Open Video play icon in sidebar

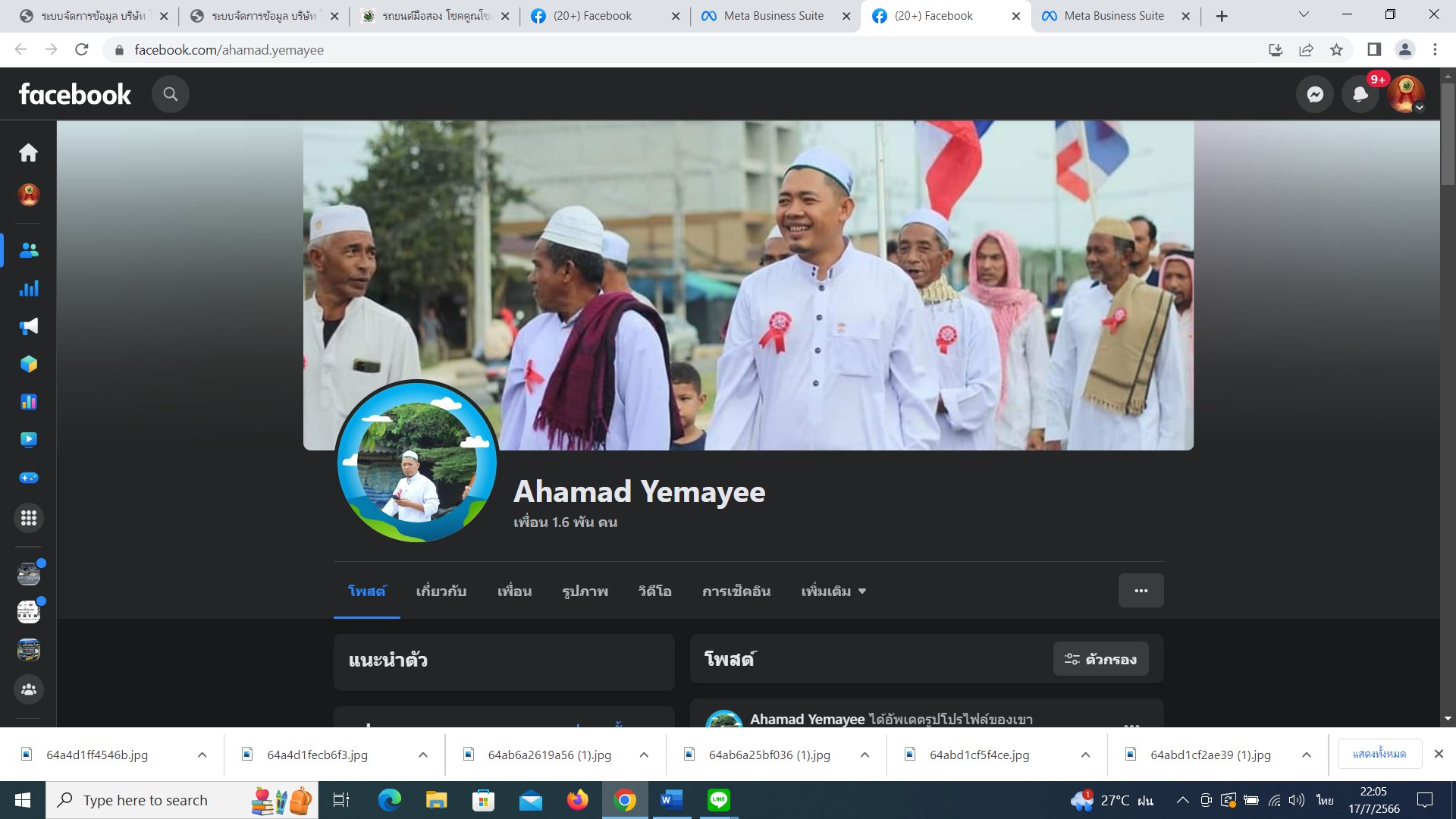click(29, 440)
